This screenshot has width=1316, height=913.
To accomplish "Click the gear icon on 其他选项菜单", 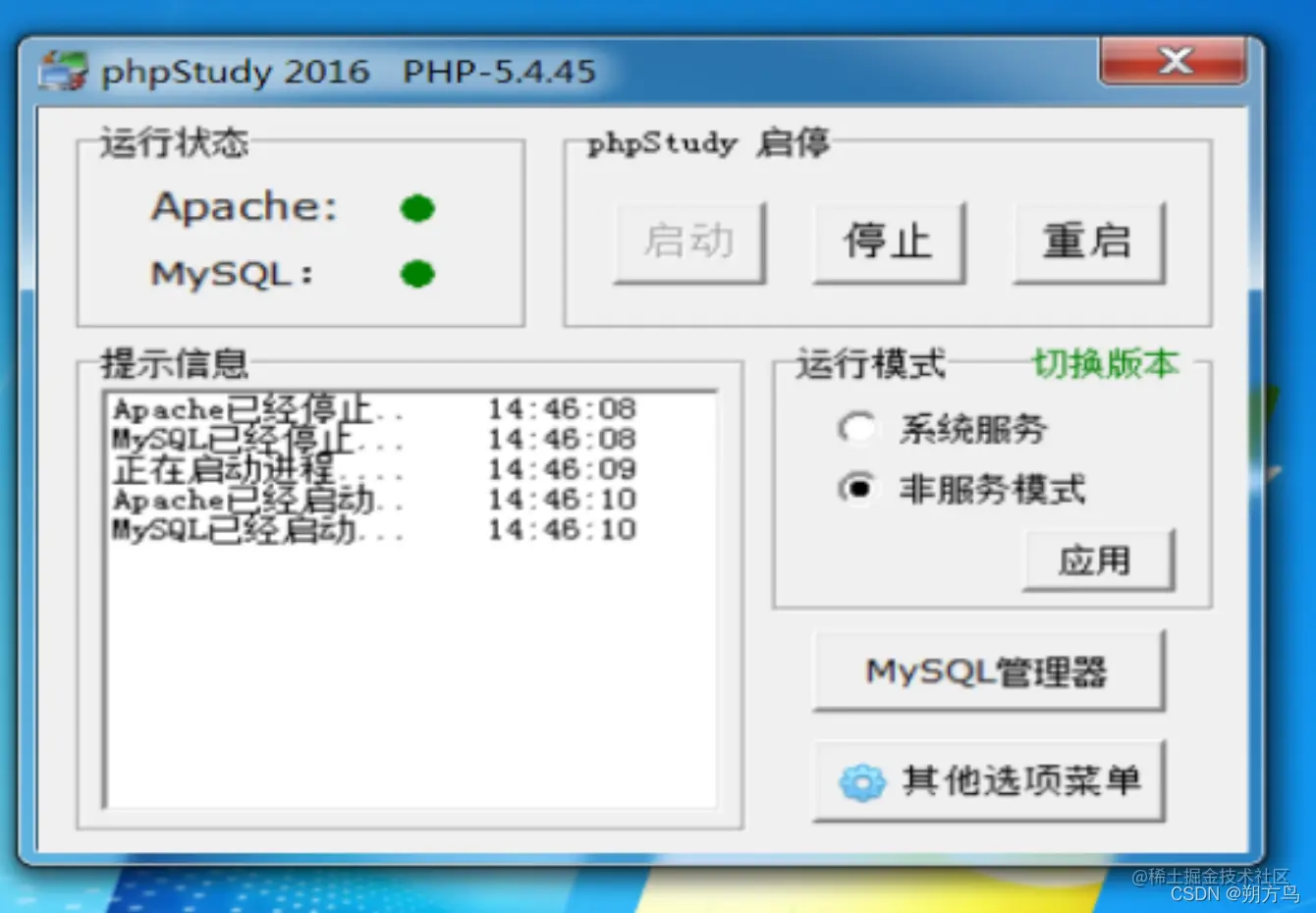I will coord(862,782).
